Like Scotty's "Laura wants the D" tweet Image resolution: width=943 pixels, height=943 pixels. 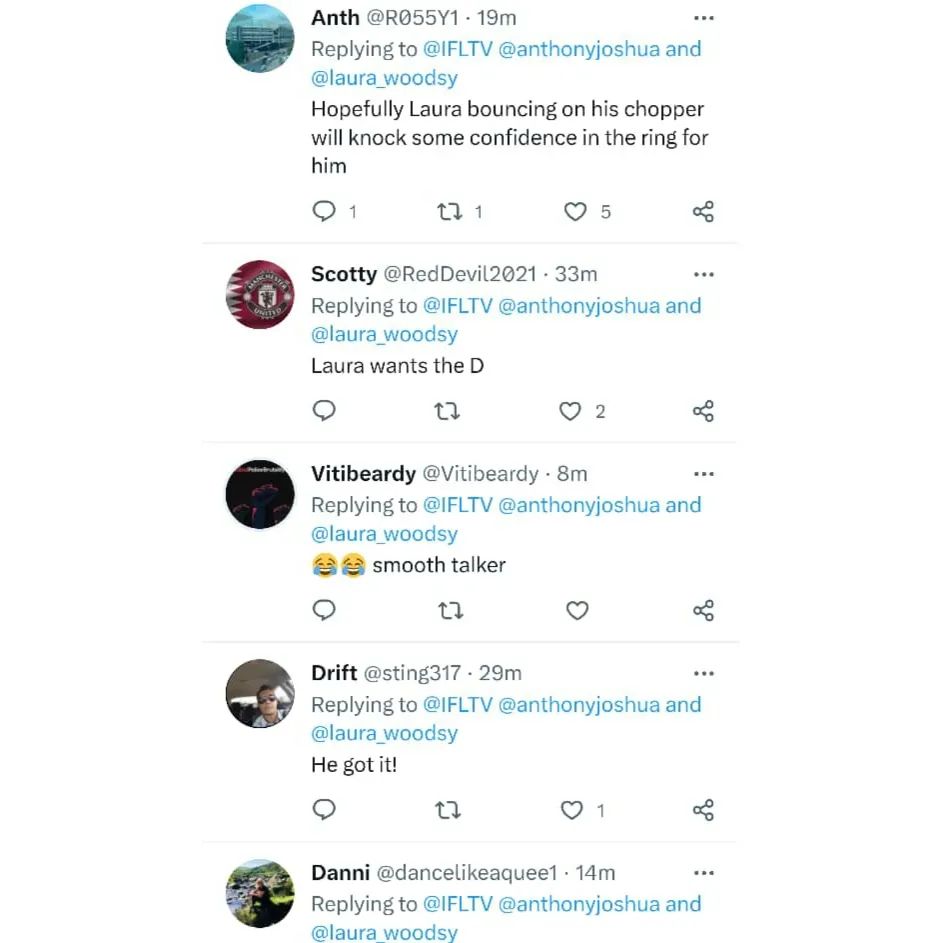570,411
